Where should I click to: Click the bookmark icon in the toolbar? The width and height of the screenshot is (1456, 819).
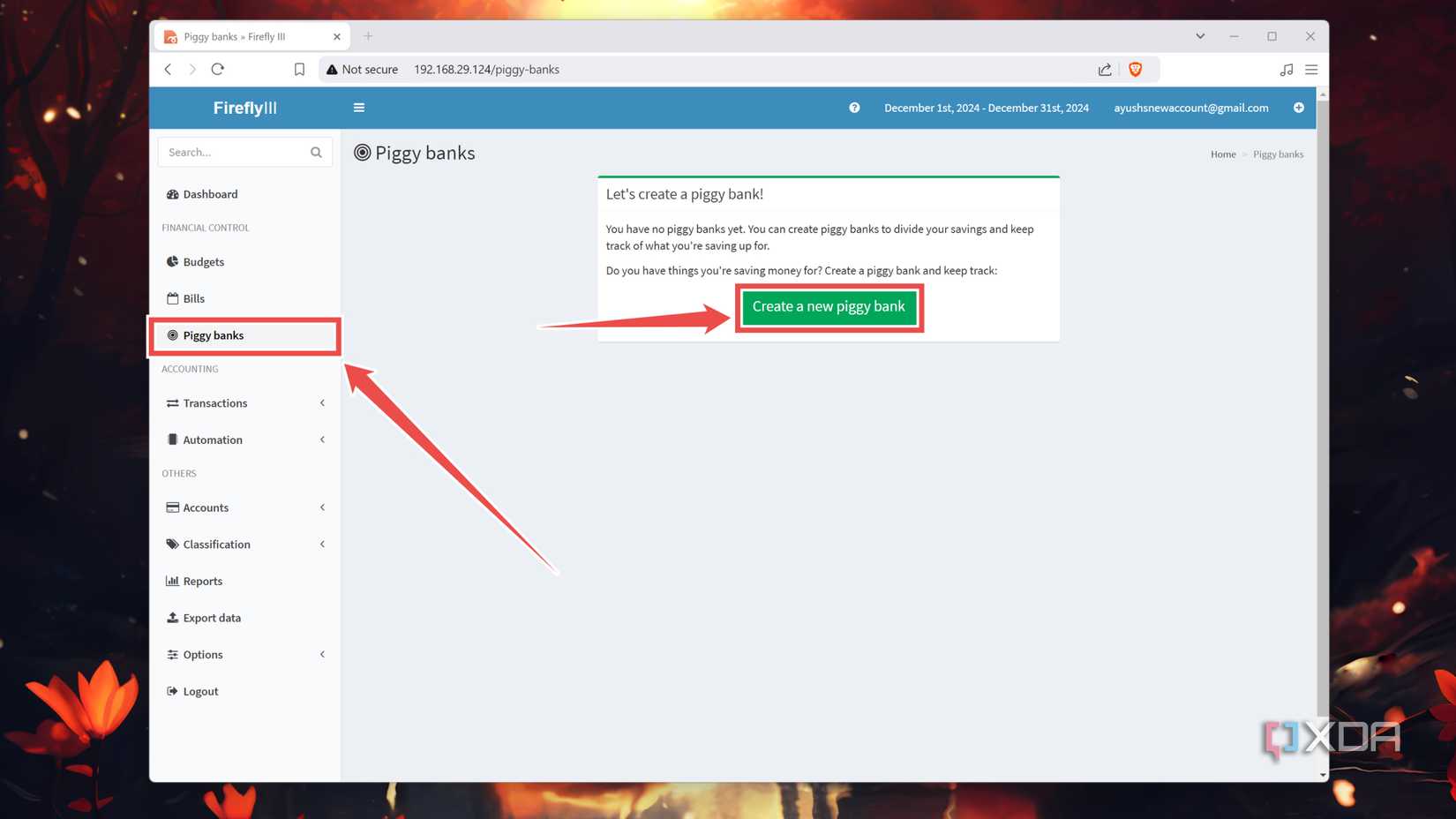click(299, 69)
